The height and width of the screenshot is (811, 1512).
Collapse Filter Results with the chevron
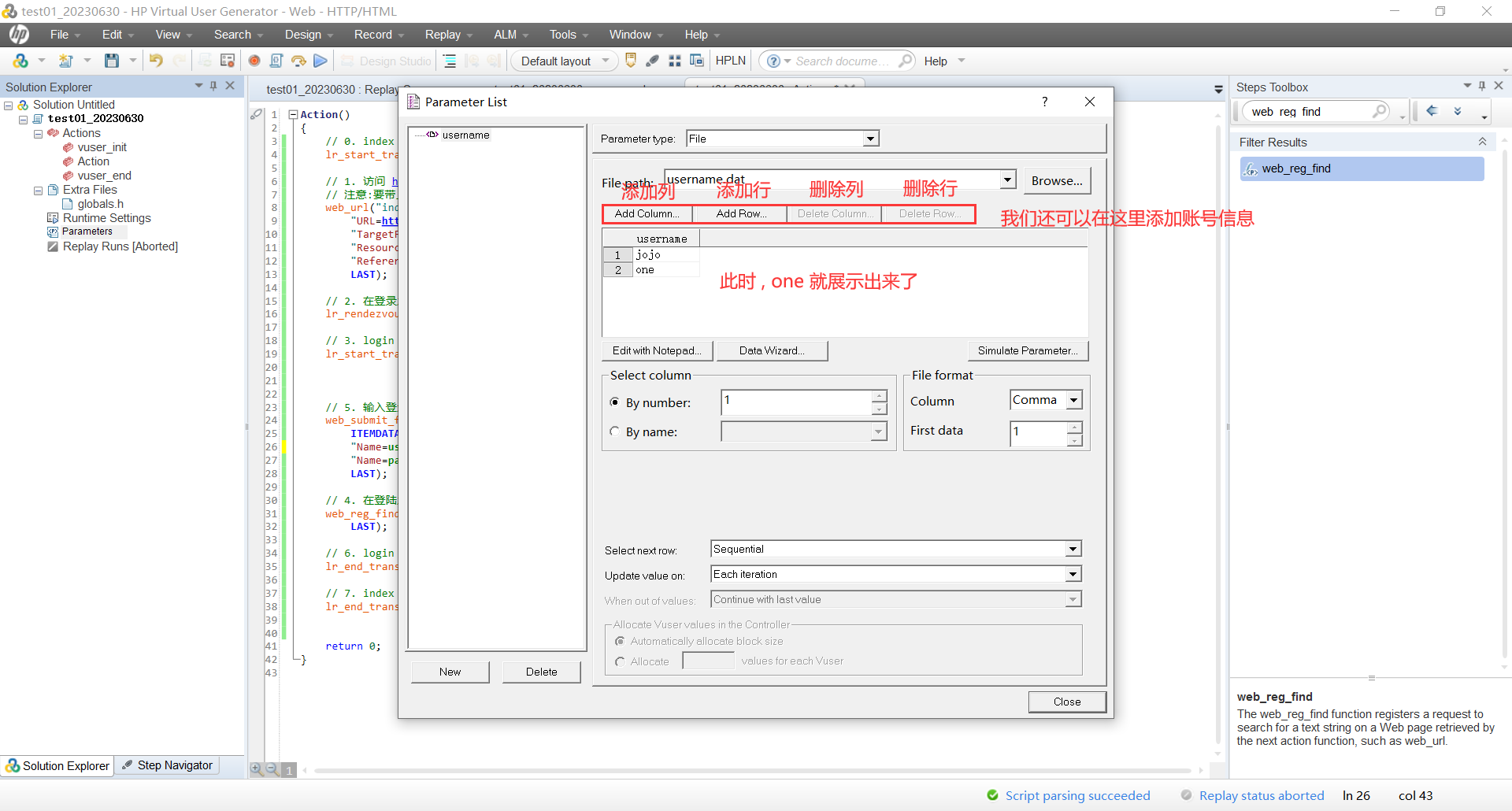tap(1482, 142)
